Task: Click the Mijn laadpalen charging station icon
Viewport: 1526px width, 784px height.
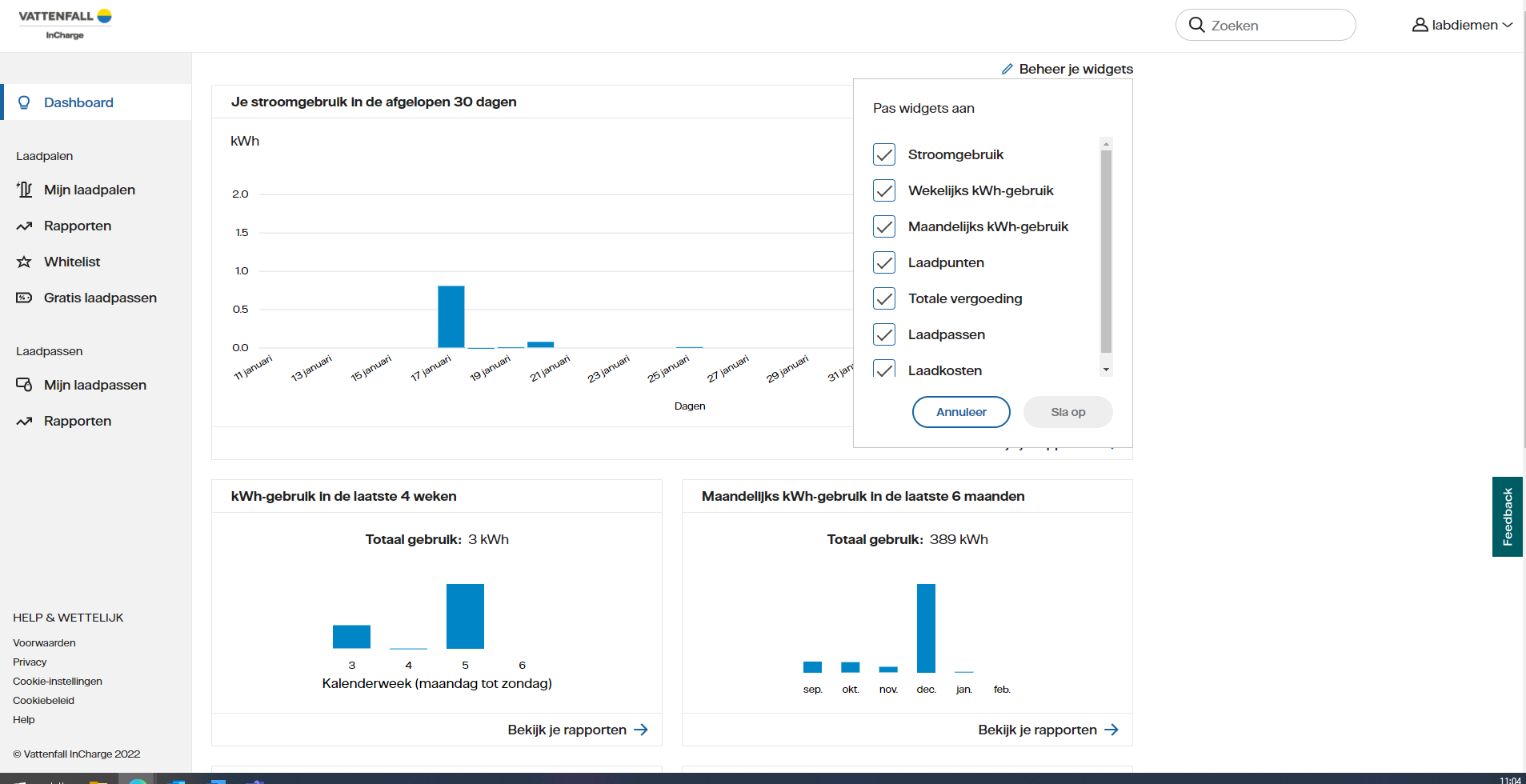Action: 23,190
